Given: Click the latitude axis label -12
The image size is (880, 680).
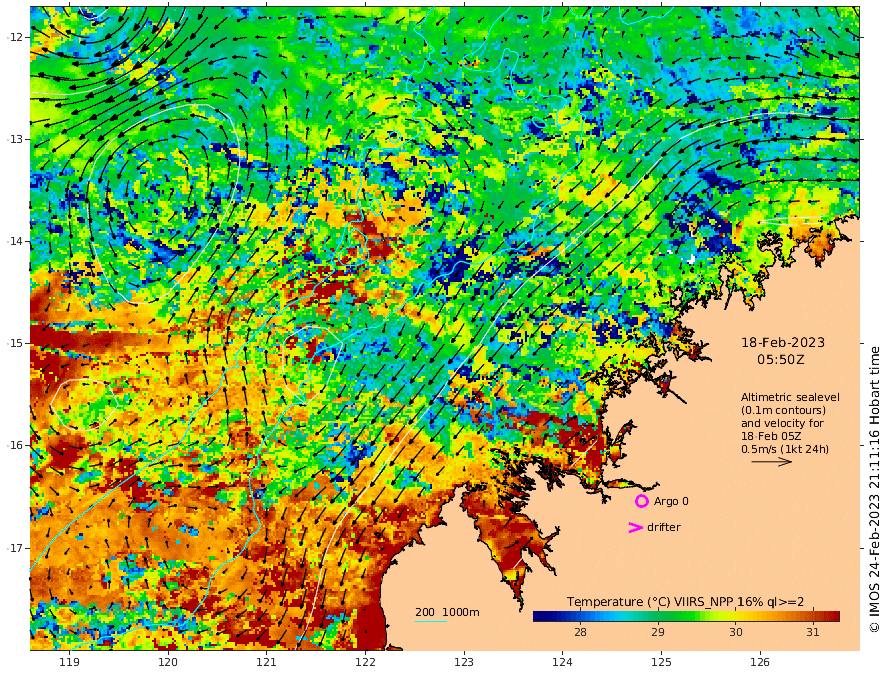Looking at the screenshot, I should coord(15,37).
